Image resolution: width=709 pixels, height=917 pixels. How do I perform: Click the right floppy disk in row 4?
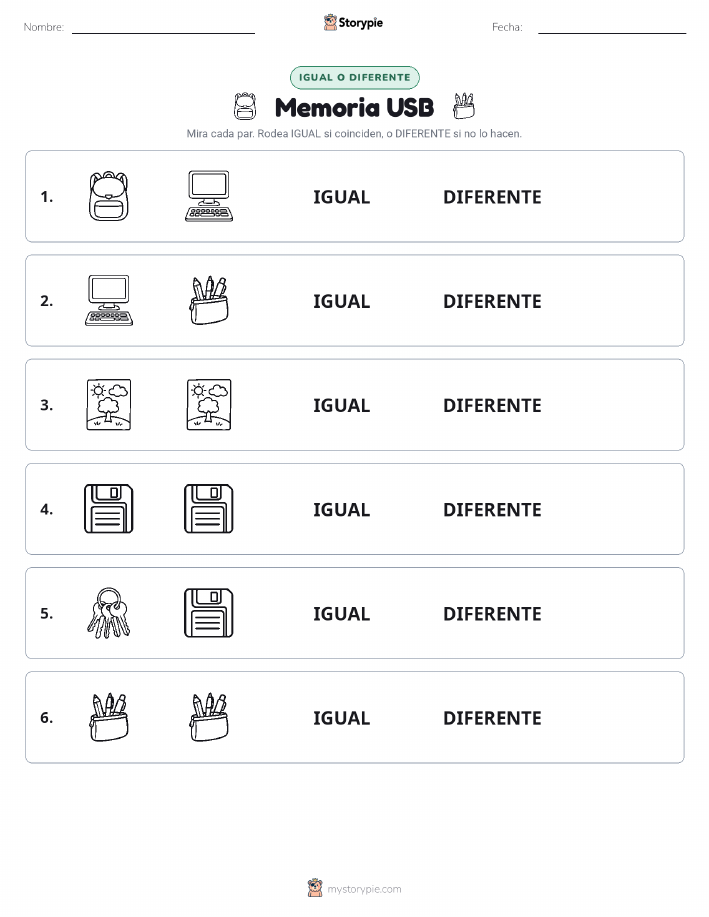[209, 509]
